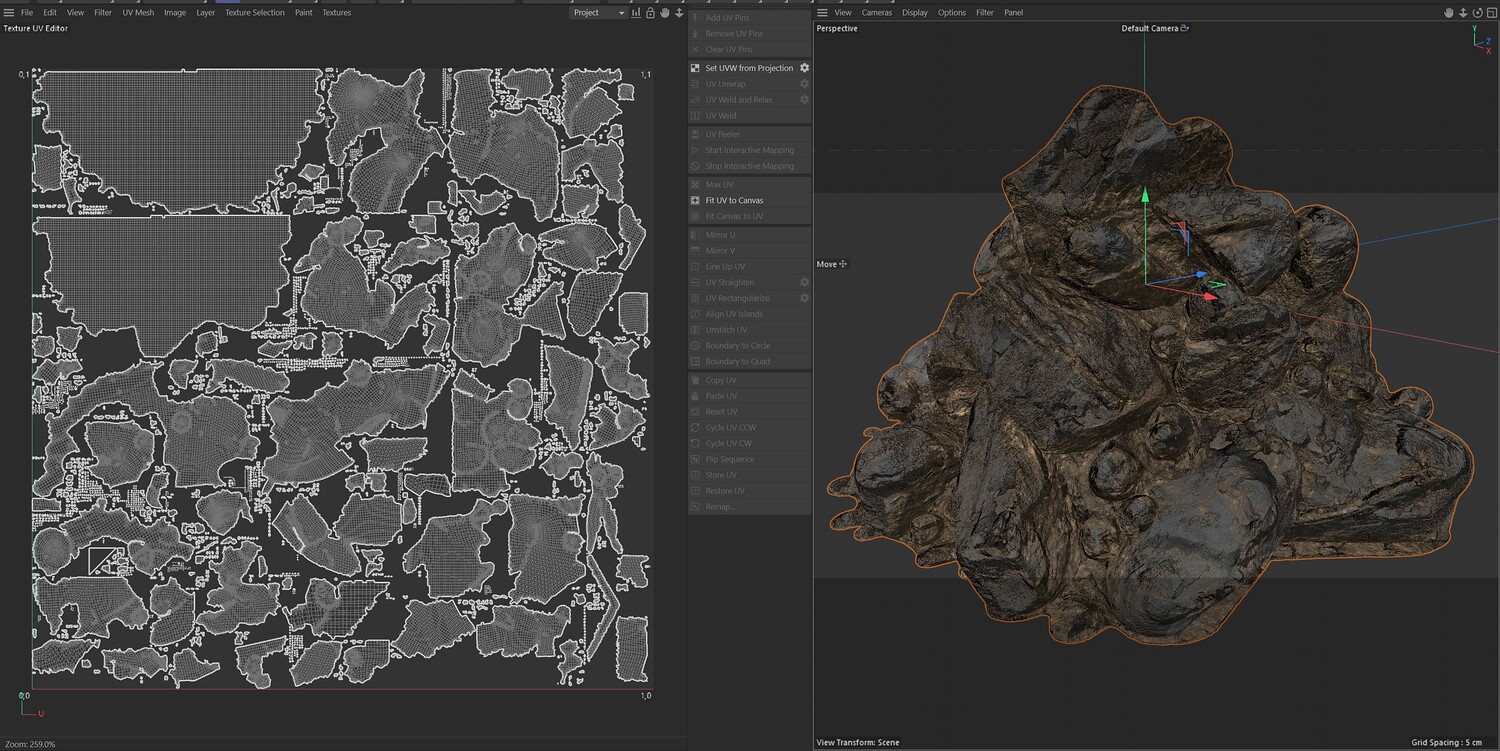Open the Layer menu
This screenshot has width=1500, height=751.
[205, 13]
